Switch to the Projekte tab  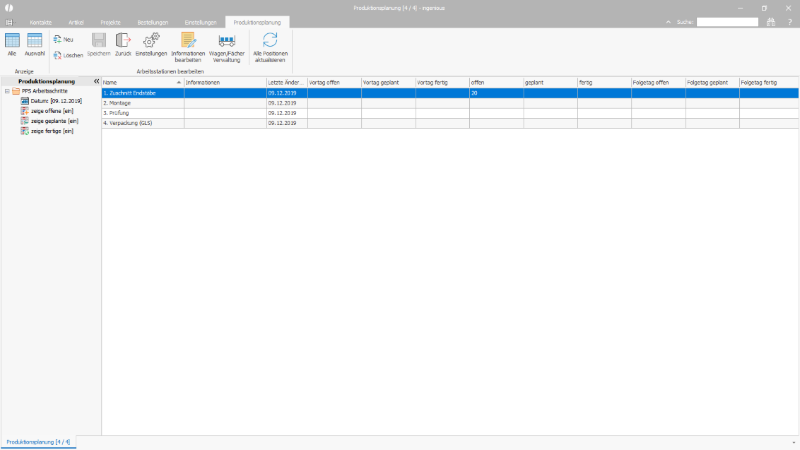click(x=110, y=22)
